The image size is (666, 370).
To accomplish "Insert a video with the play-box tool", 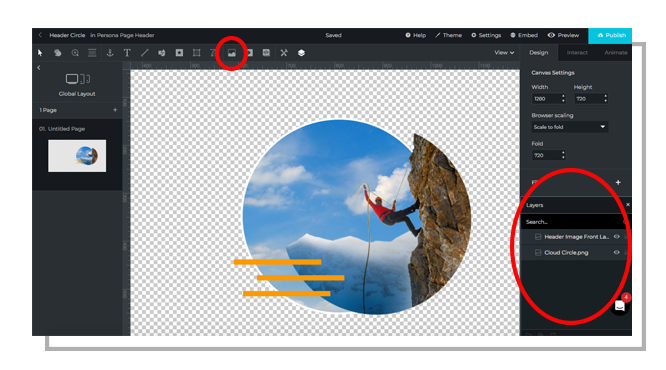I will [x=250, y=53].
